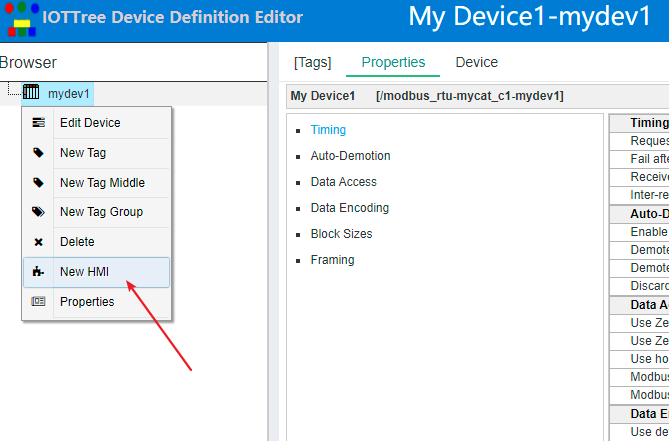
Task: Switch to the Properties tab
Action: 393,62
